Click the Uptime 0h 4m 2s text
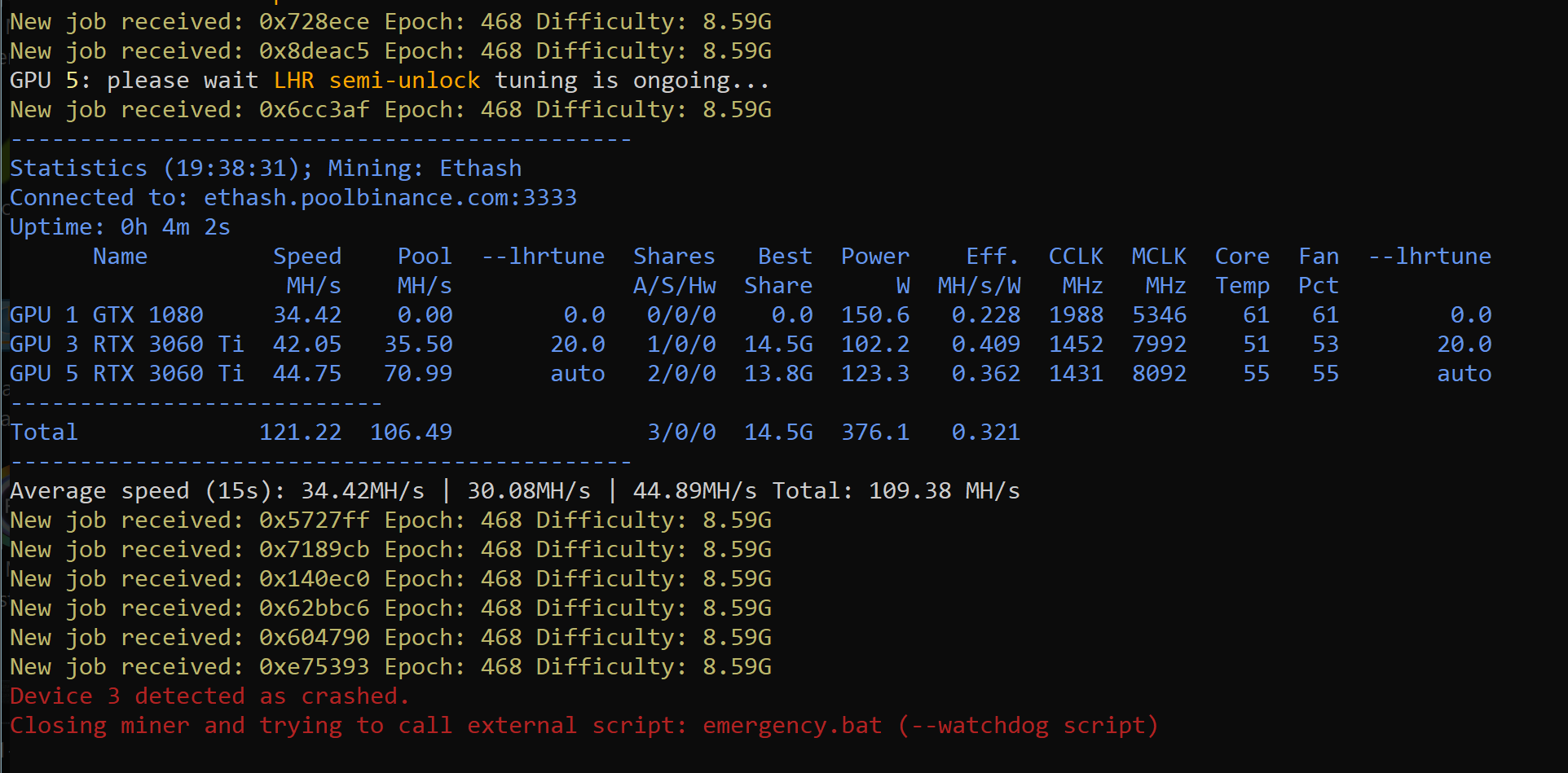 tap(120, 227)
